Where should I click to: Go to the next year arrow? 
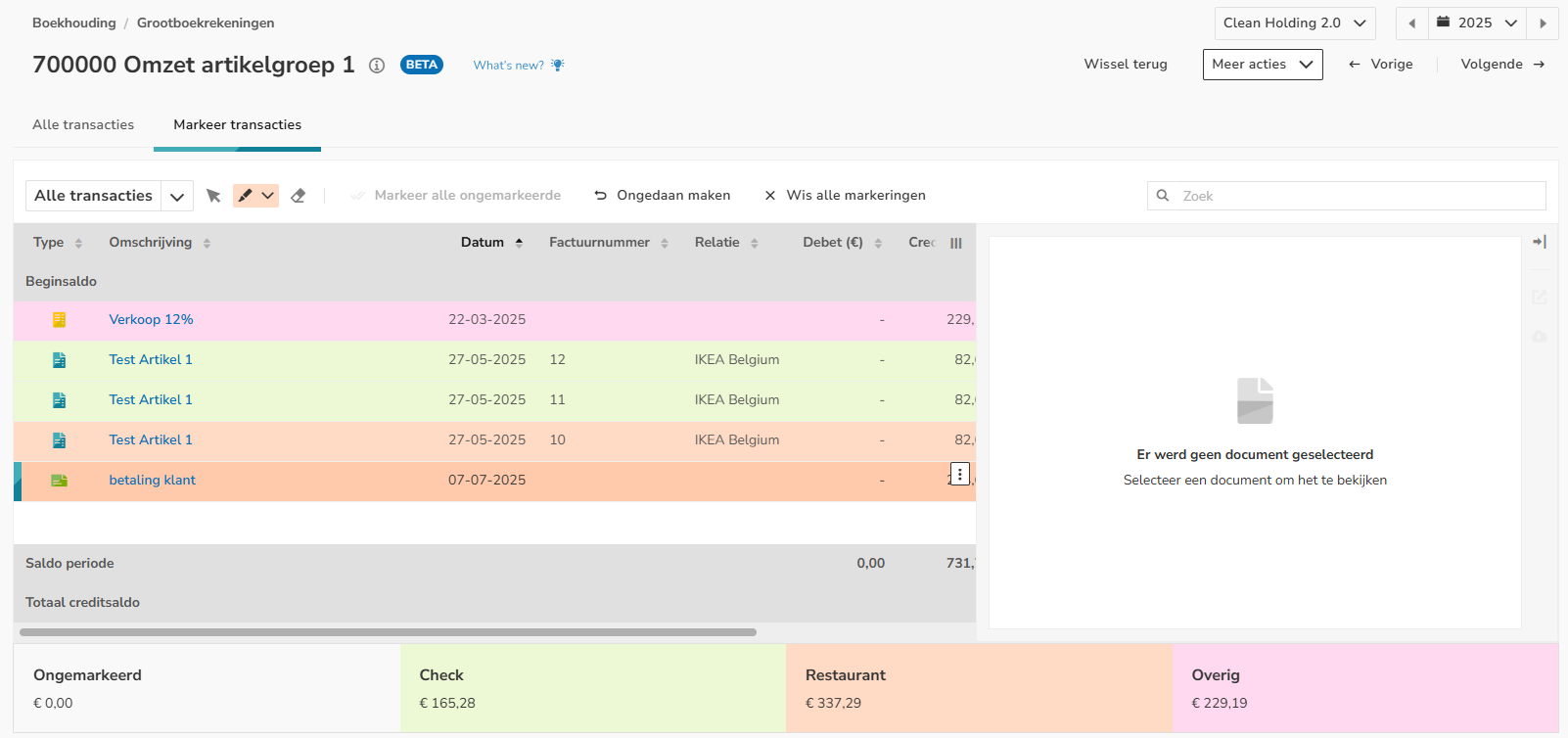point(1543,23)
